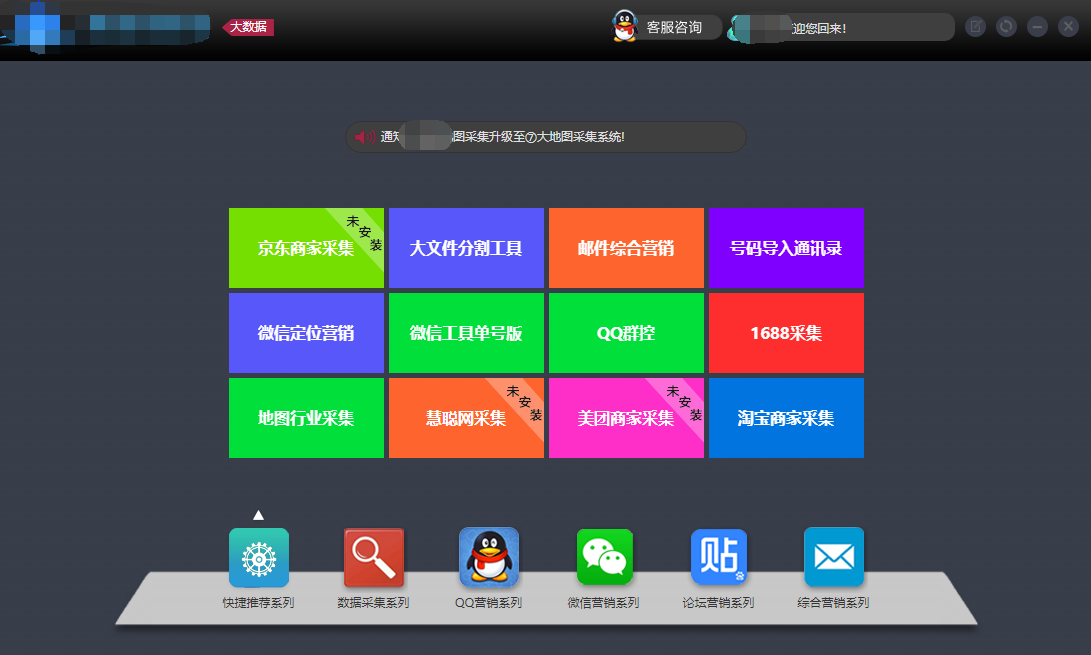Select the QQ营销系列 label
Screen dimensions: 1091x655
click(488, 603)
